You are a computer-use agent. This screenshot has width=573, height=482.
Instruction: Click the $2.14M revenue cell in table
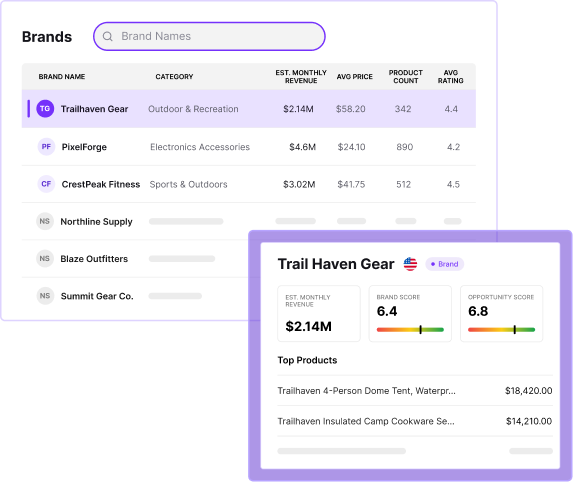pos(298,109)
